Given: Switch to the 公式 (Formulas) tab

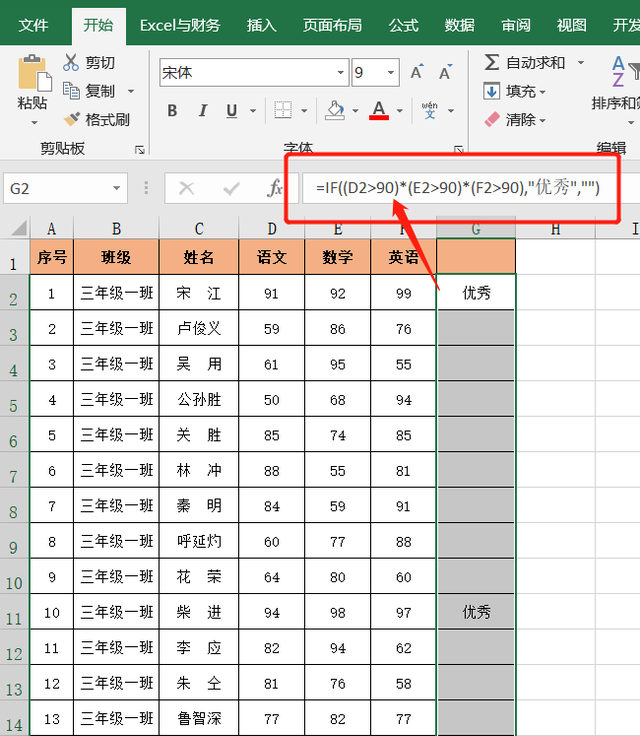Looking at the screenshot, I should (403, 25).
